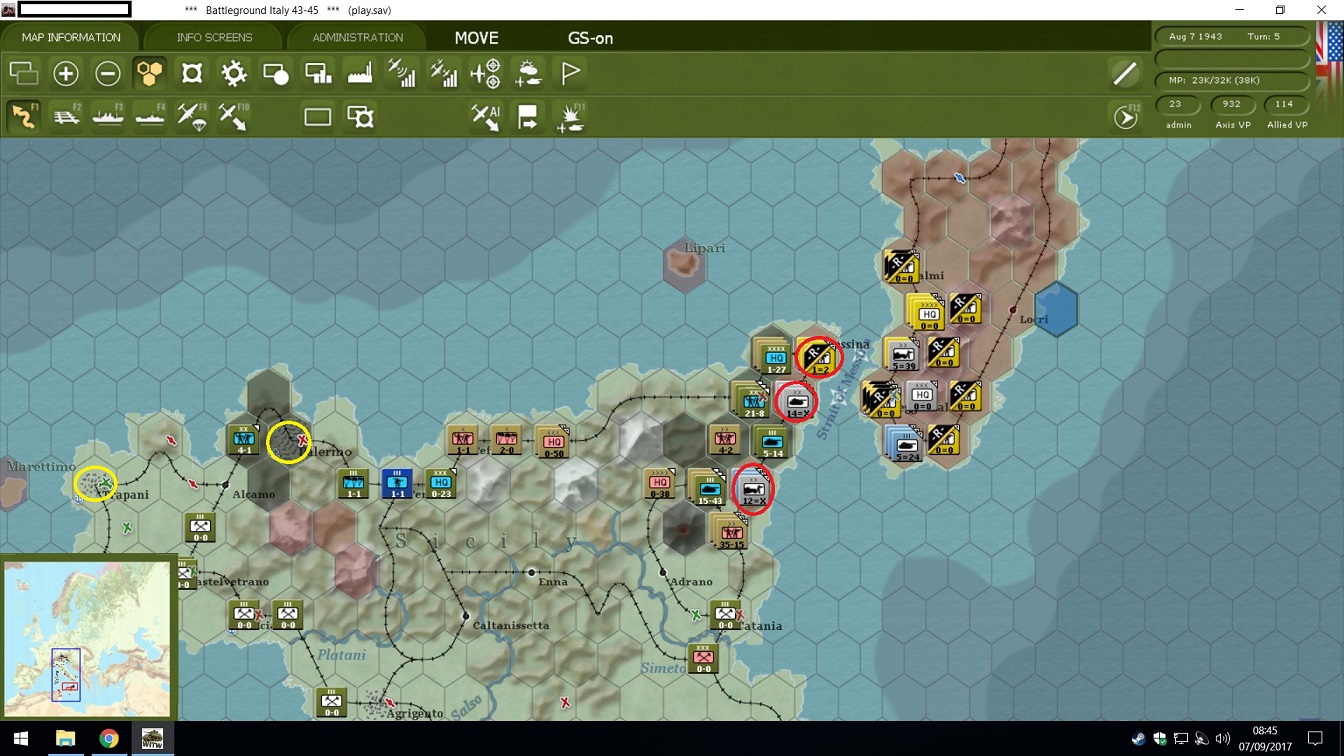This screenshot has height=756, width=1344.
Task: Open Google Chrome from the taskbar
Action: pyautogui.click(x=109, y=739)
